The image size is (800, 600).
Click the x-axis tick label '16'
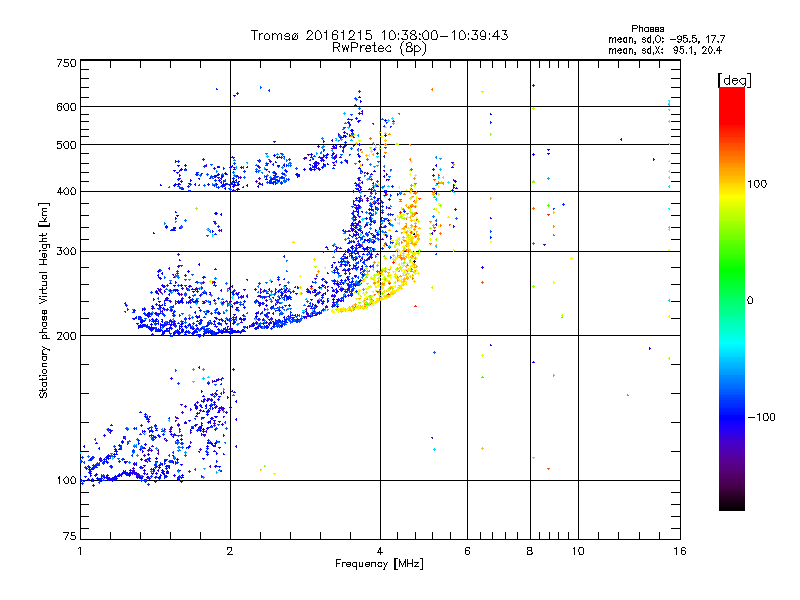coord(680,551)
